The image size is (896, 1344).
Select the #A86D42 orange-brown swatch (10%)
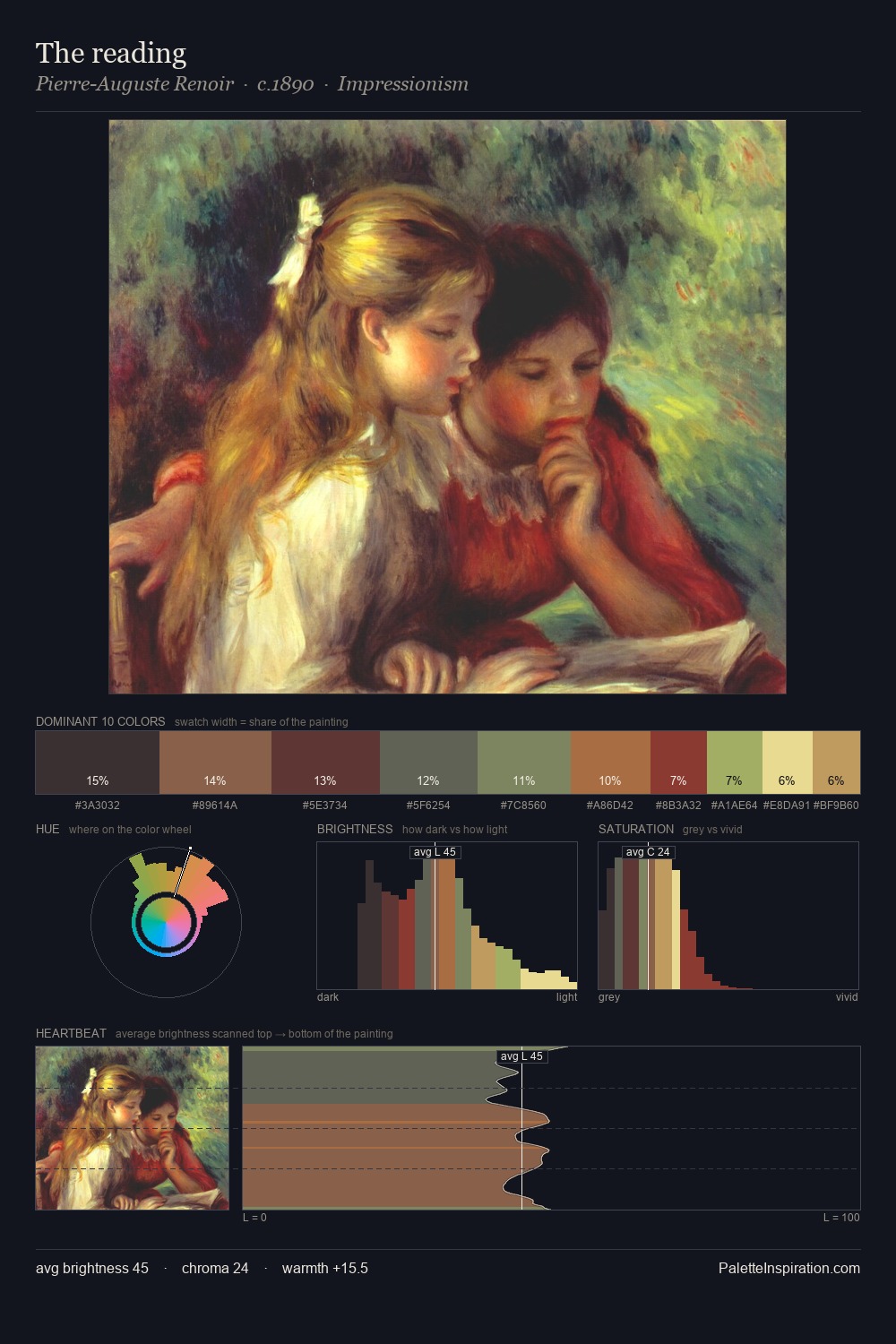610,762
